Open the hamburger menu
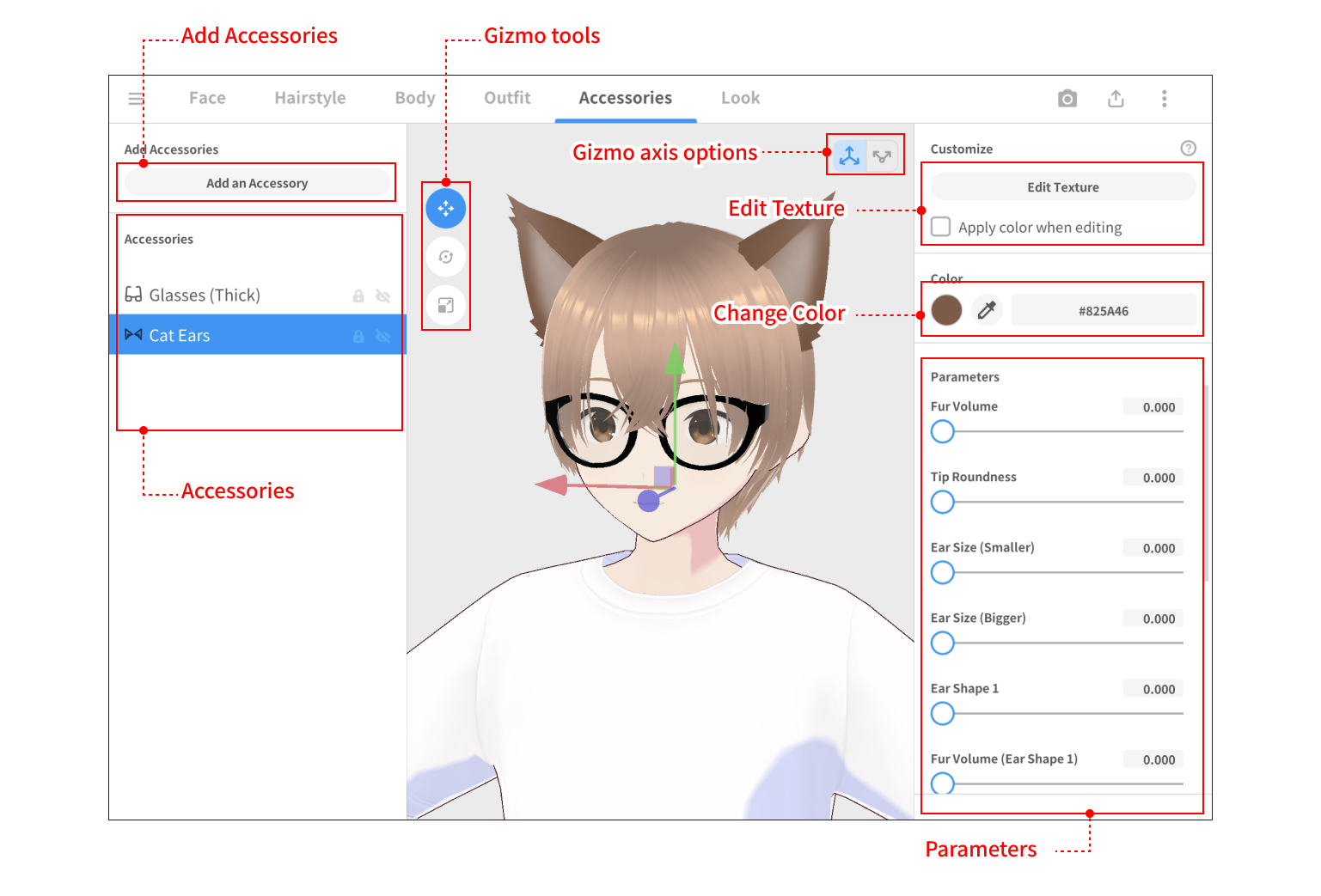 136,99
